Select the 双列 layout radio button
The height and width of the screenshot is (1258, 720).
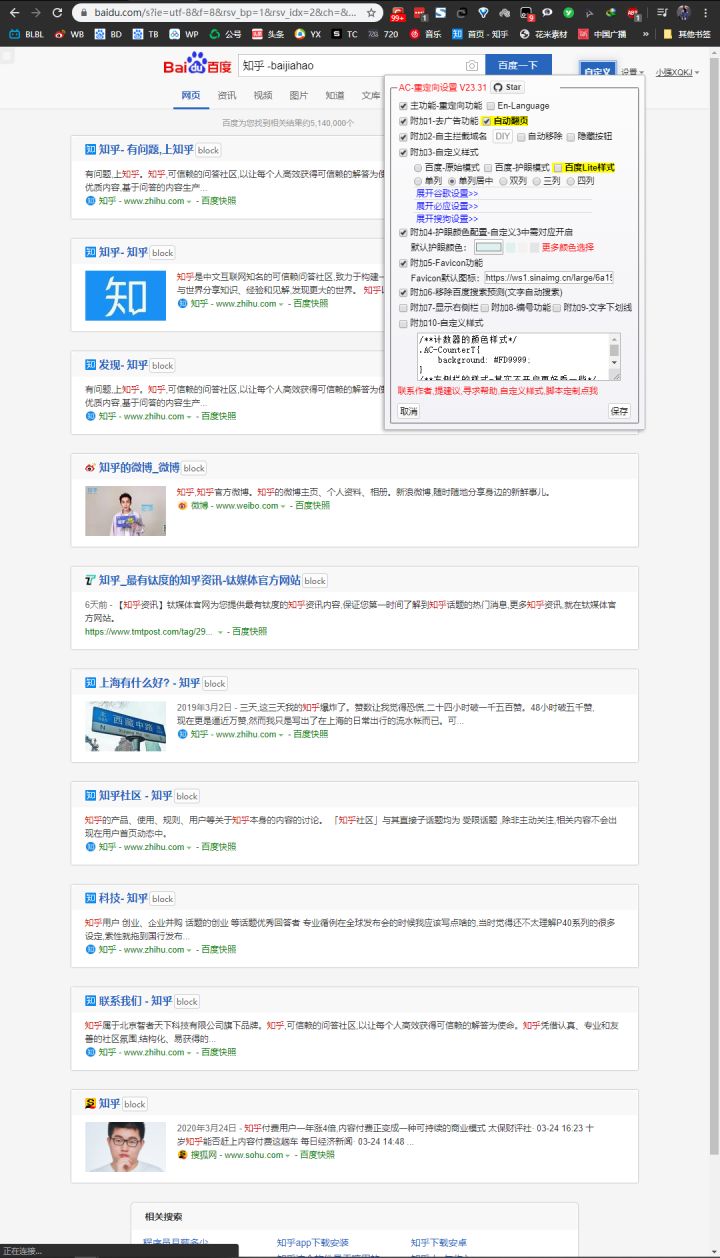point(502,181)
